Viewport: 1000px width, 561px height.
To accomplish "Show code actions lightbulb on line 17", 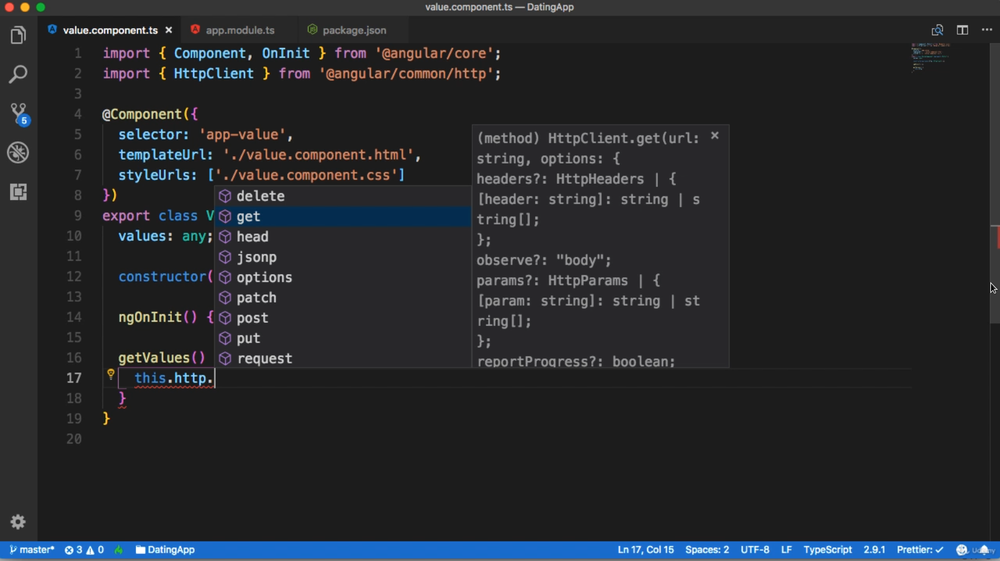I will (x=110, y=374).
